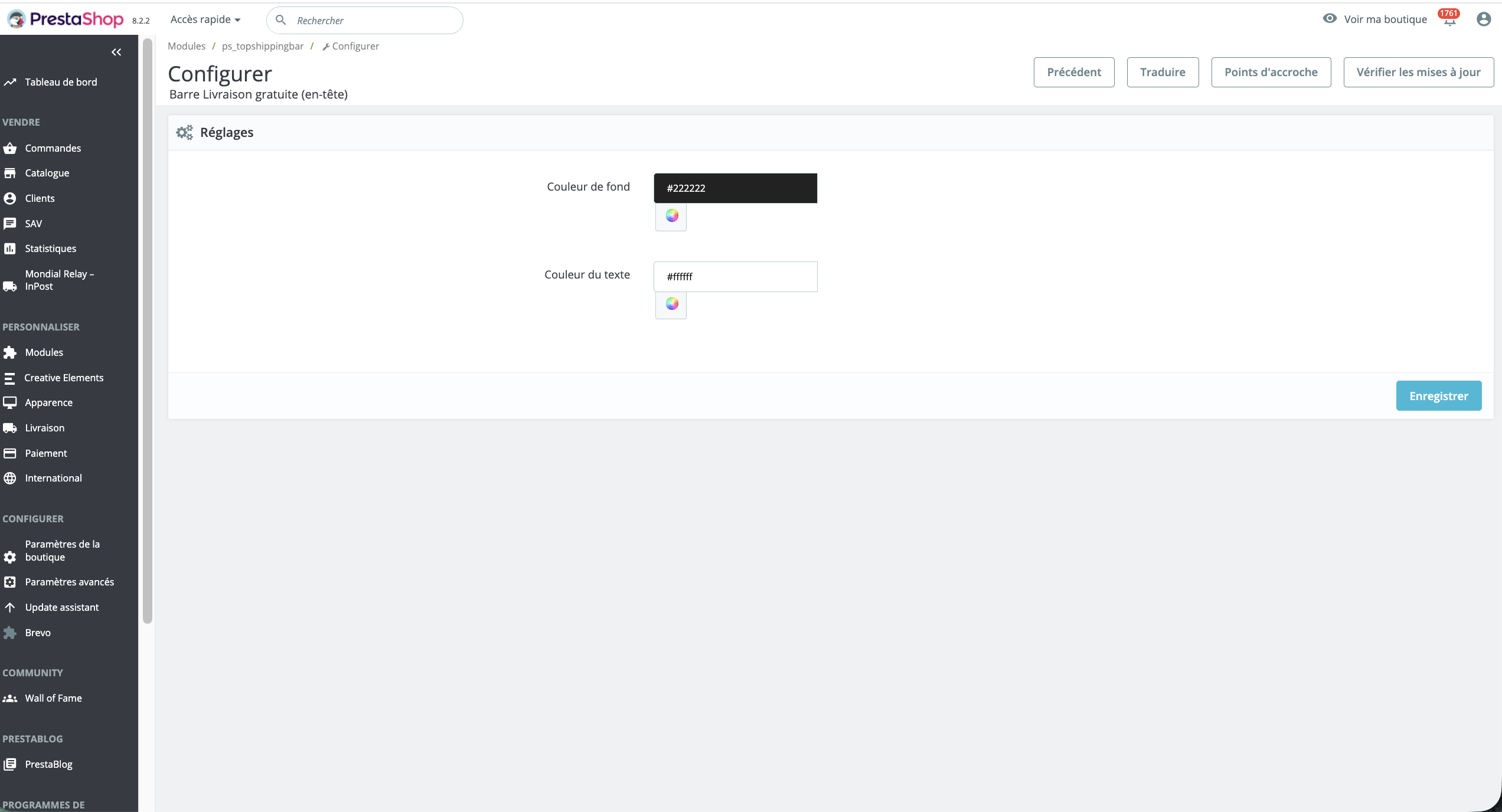This screenshot has width=1502, height=812.
Task: Click the Enregistrer button
Action: pyautogui.click(x=1438, y=395)
